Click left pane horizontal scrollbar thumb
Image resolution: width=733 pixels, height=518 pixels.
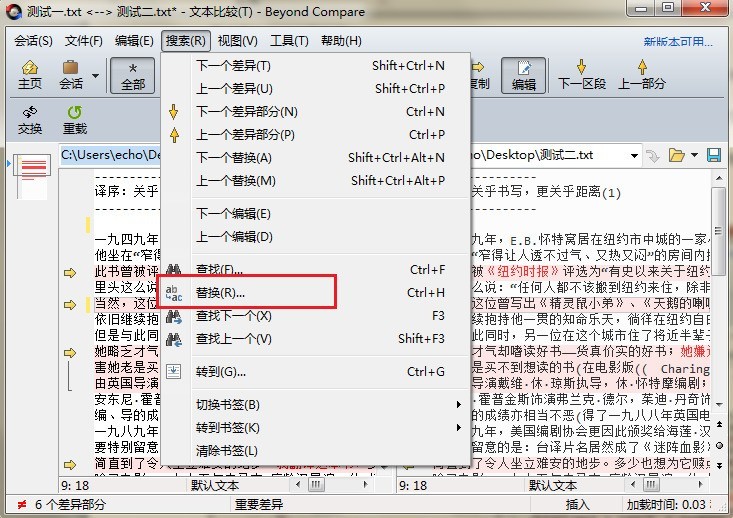316,485
